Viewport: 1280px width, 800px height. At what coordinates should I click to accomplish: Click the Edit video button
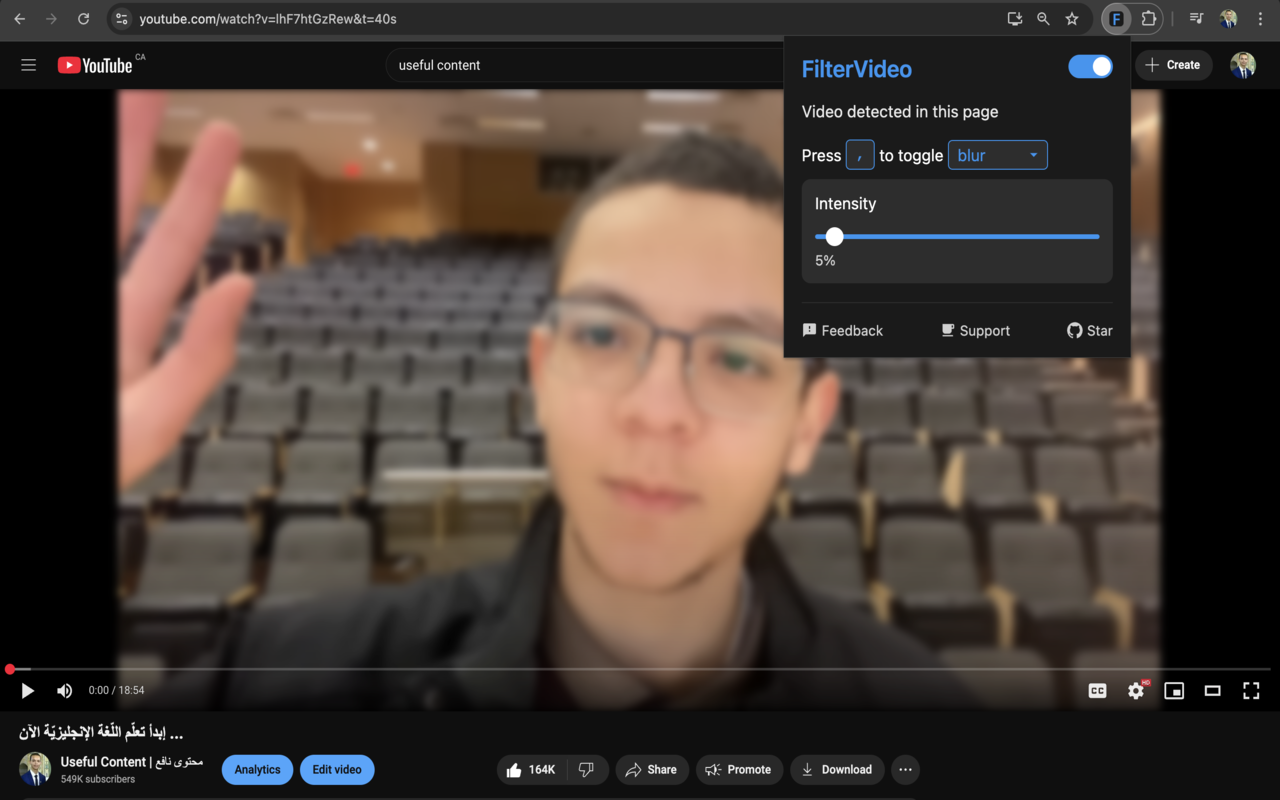point(337,769)
